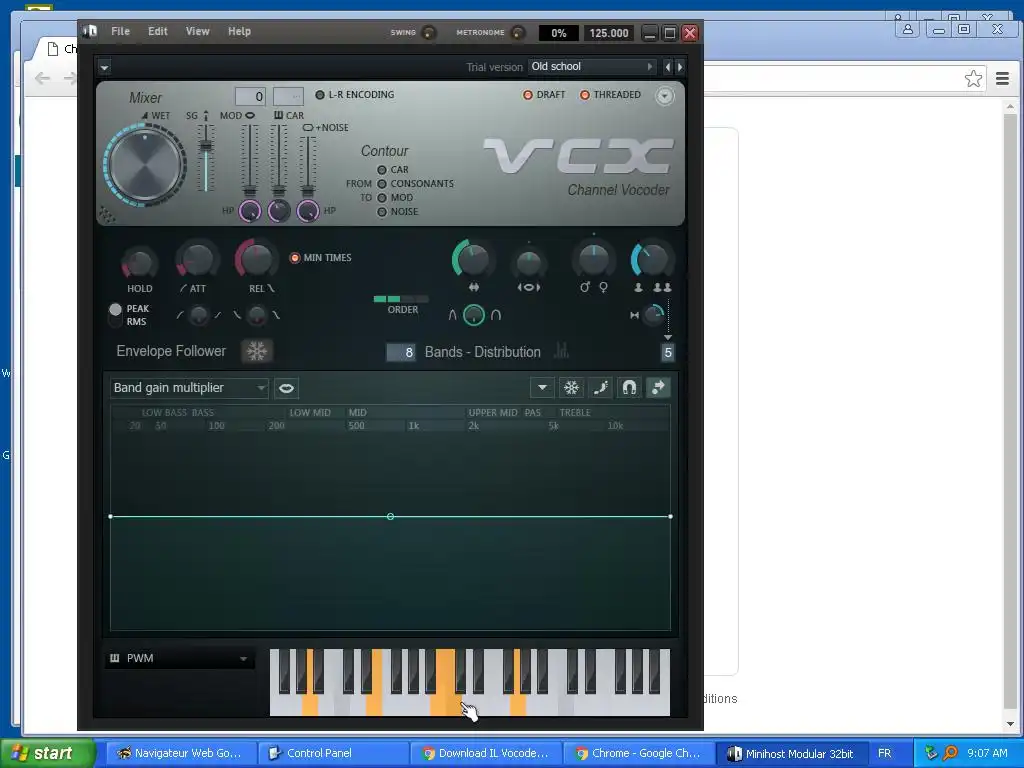Open the View menu
The image size is (1024, 768).
[197, 31]
